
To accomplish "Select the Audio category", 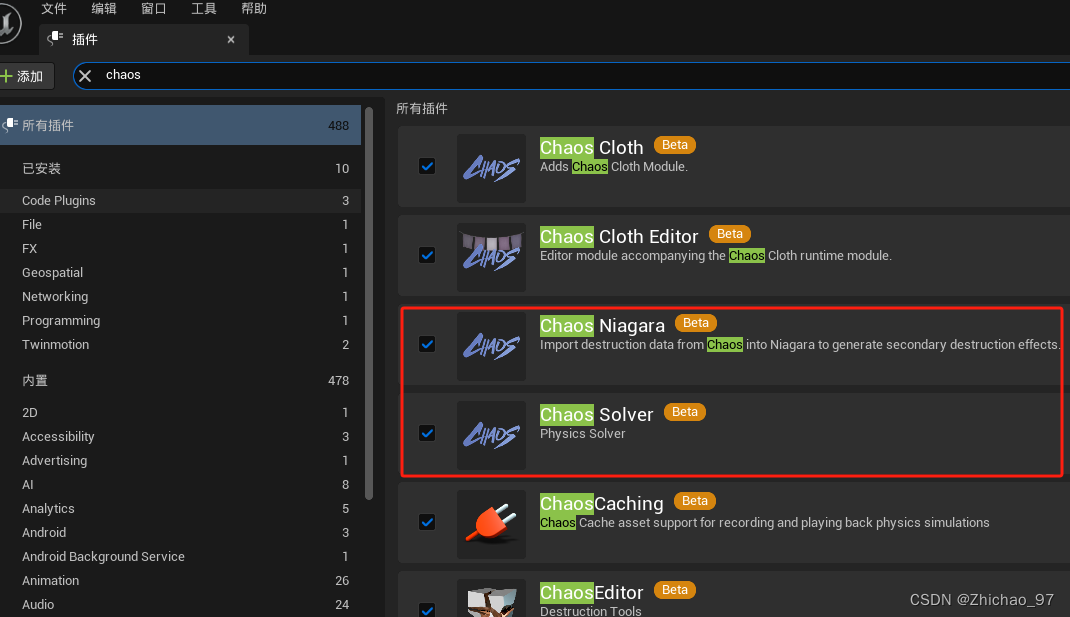I will point(180,605).
